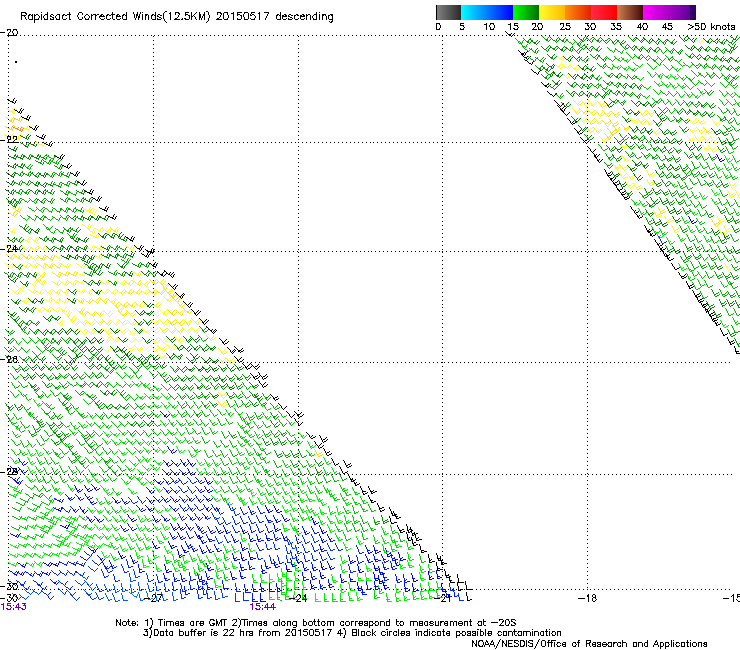The height and width of the screenshot is (650, 740).
Task: Click the '5' legend scale label
Action: point(462,27)
